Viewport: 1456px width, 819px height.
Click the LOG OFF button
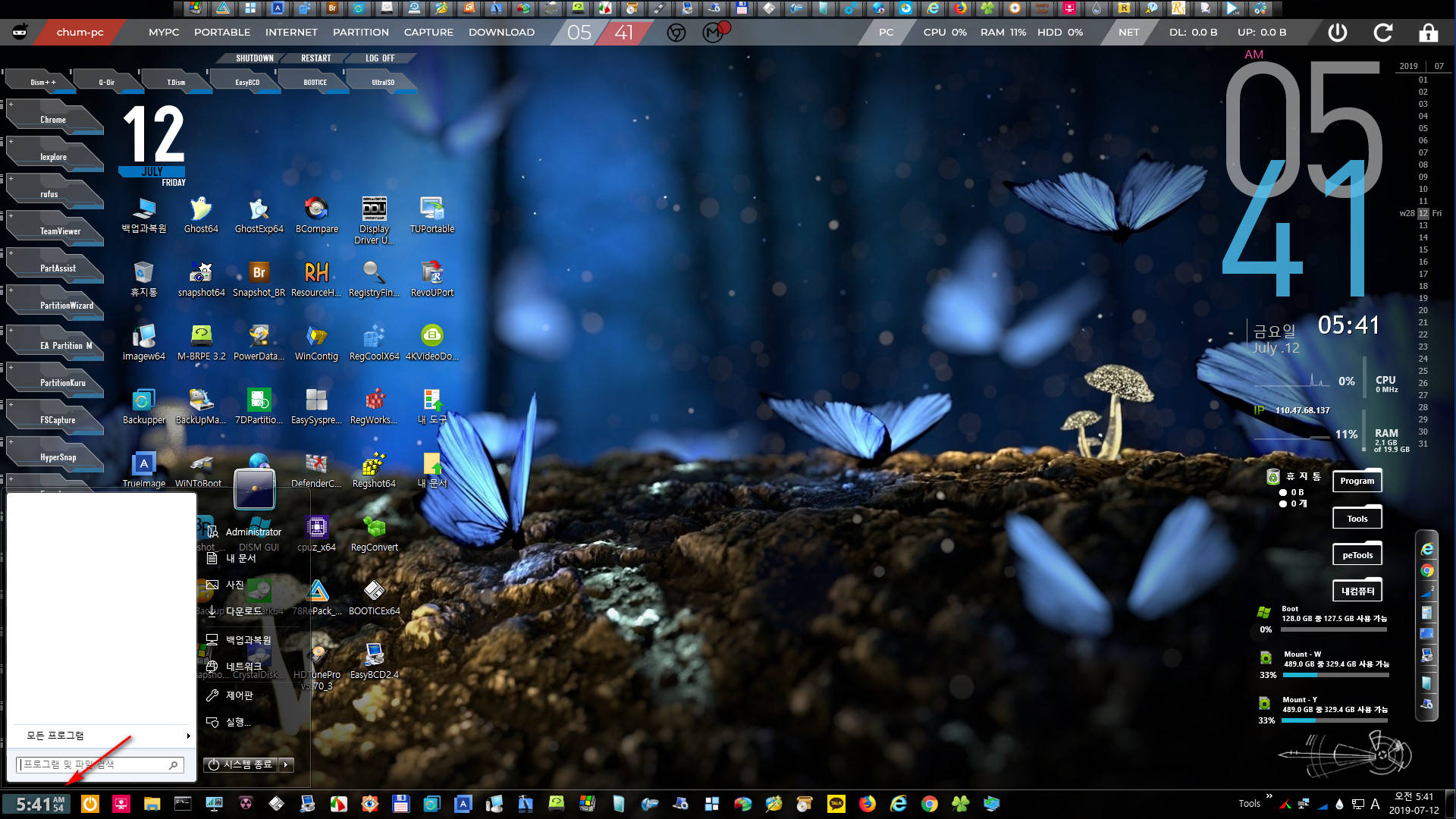(x=380, y=58)
